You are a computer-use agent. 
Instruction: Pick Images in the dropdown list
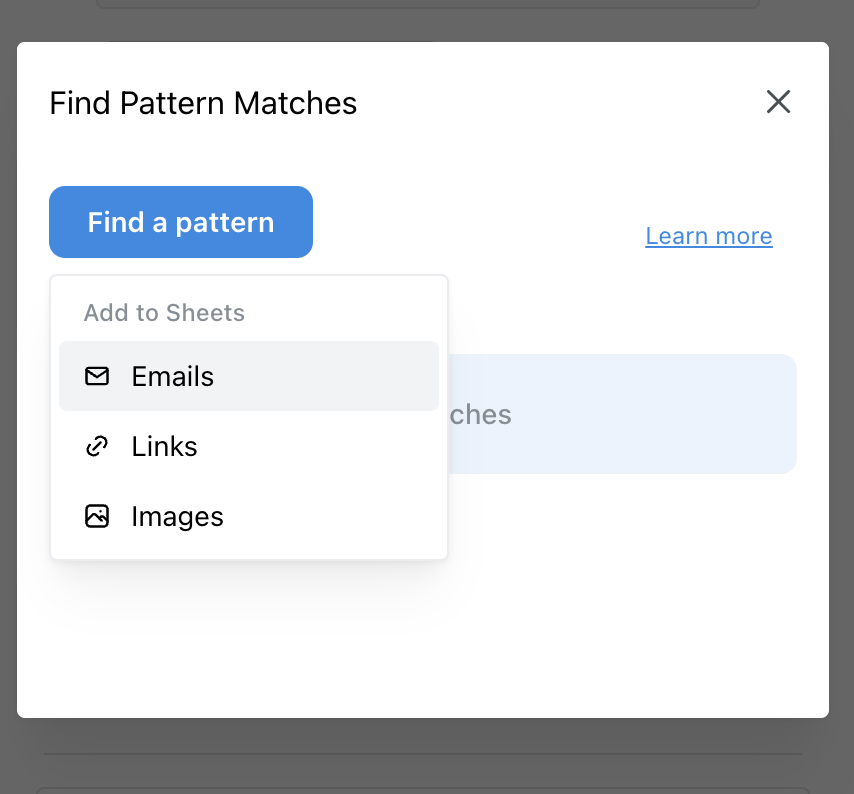(249, 516)
